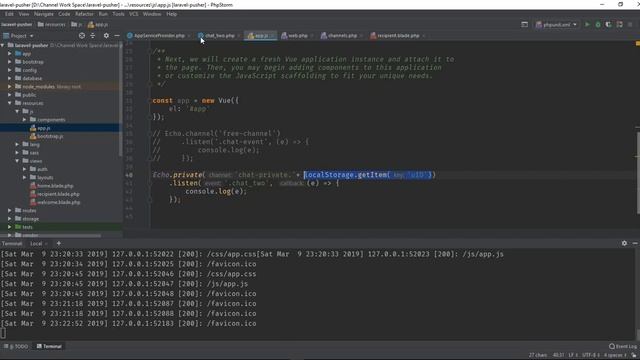Expand the config folder arrow
640x360 pixels.
[x=10, y=70]
